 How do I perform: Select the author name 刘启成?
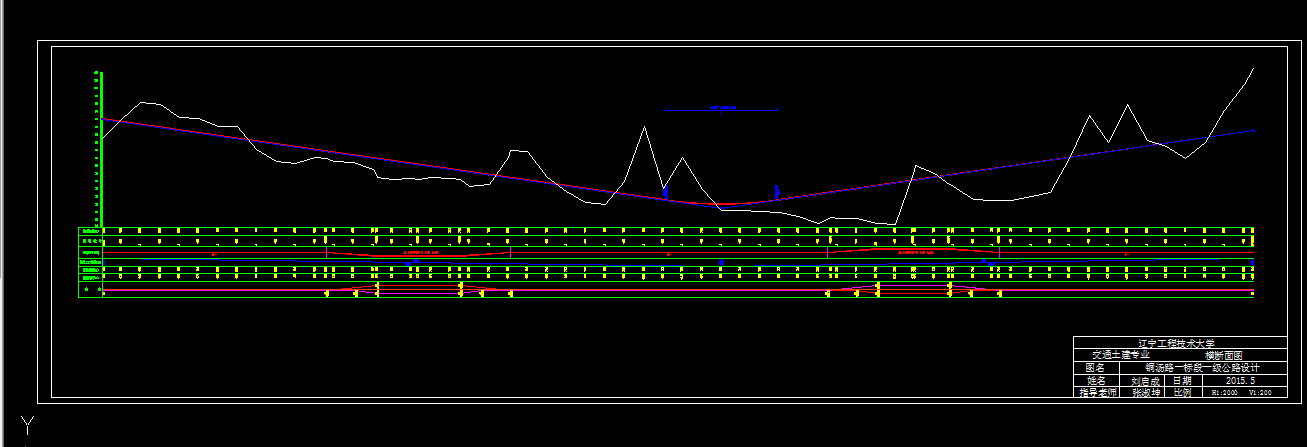point(1144,381)
